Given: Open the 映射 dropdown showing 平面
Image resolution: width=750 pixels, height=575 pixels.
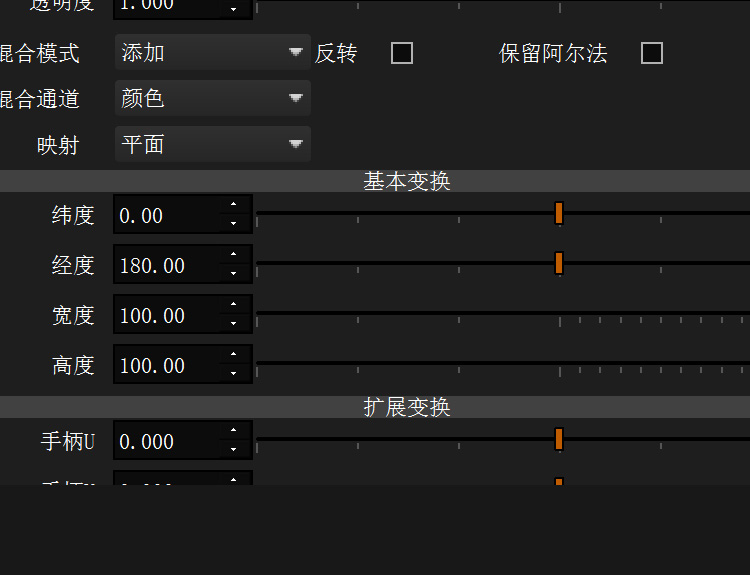Looking at the screenshot, I should click(213, 144).
